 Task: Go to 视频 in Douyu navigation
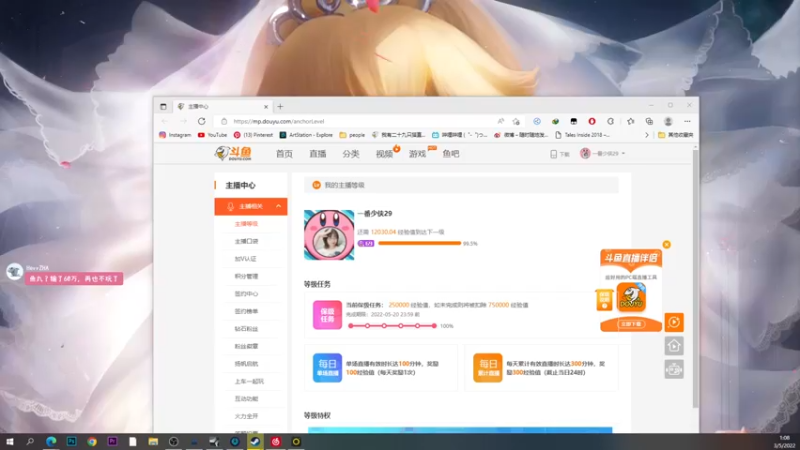tap(384, 154)
